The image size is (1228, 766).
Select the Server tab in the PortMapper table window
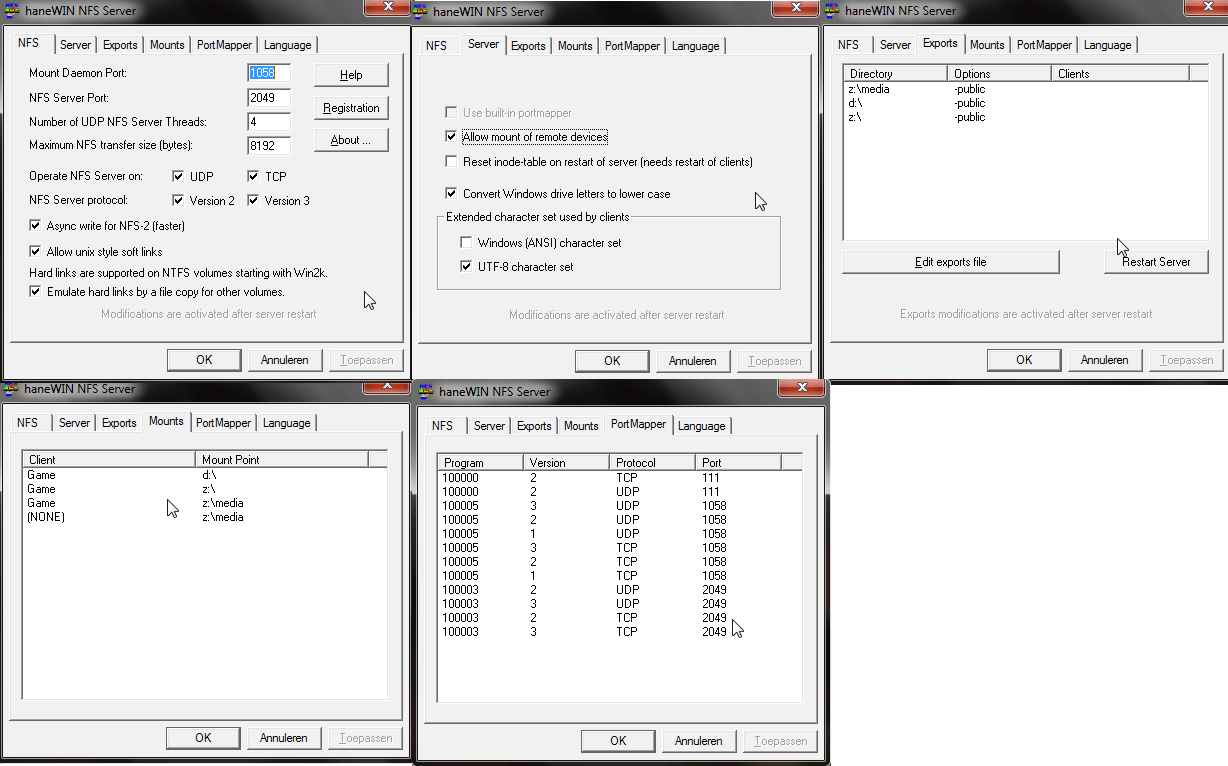489,426
